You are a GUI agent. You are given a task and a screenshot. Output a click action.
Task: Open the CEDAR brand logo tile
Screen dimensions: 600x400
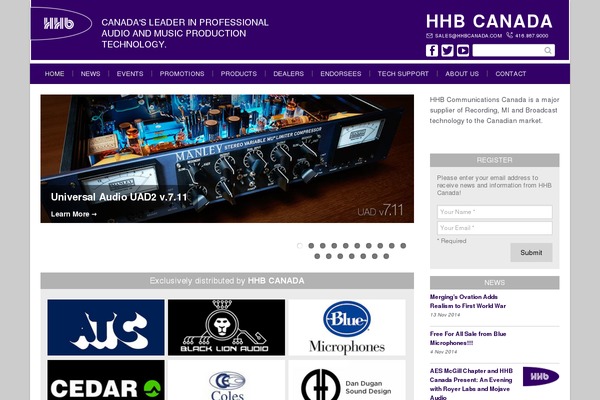pos(106,380)
